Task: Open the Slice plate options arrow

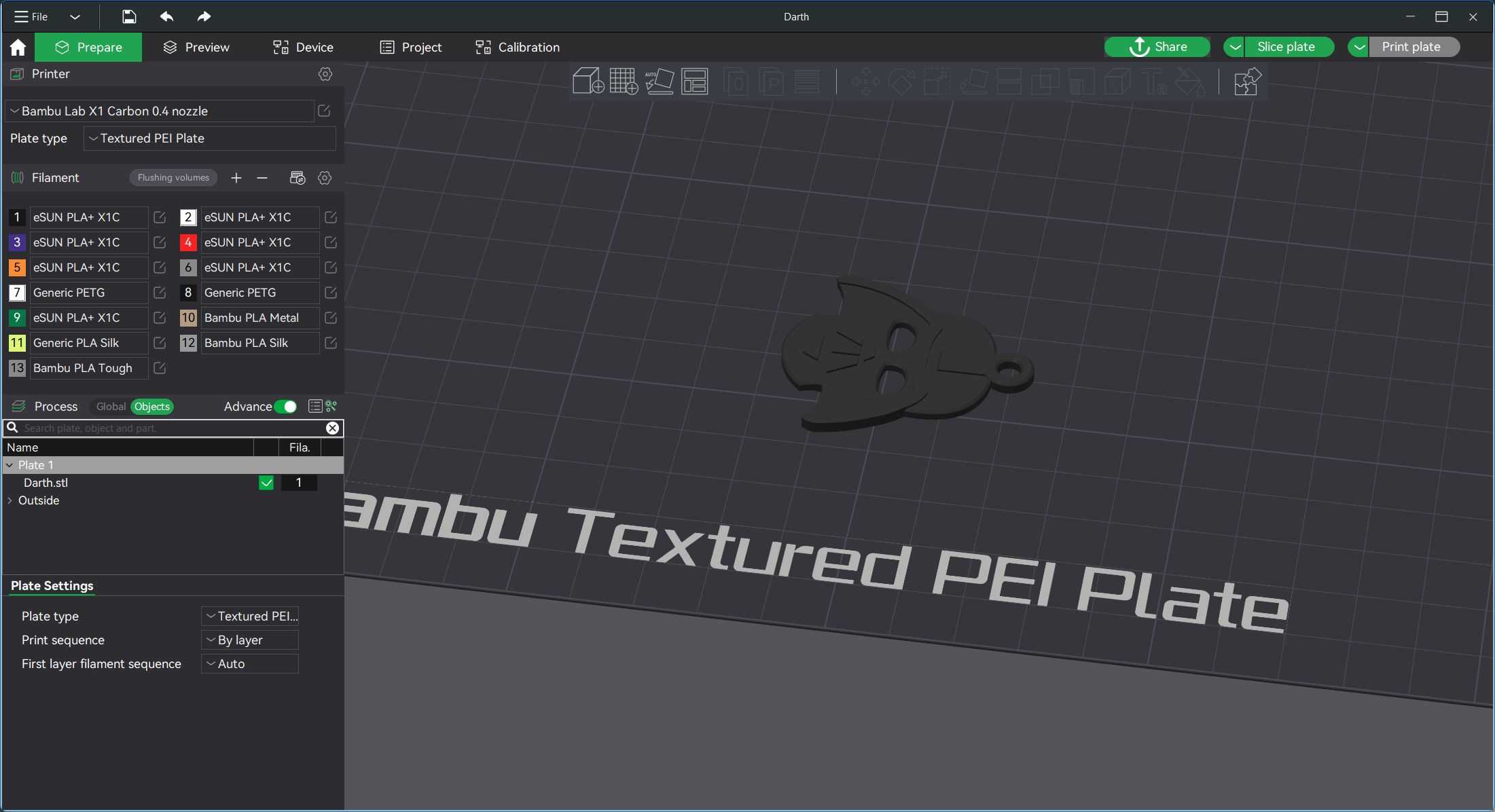Action: (1235, 47)
